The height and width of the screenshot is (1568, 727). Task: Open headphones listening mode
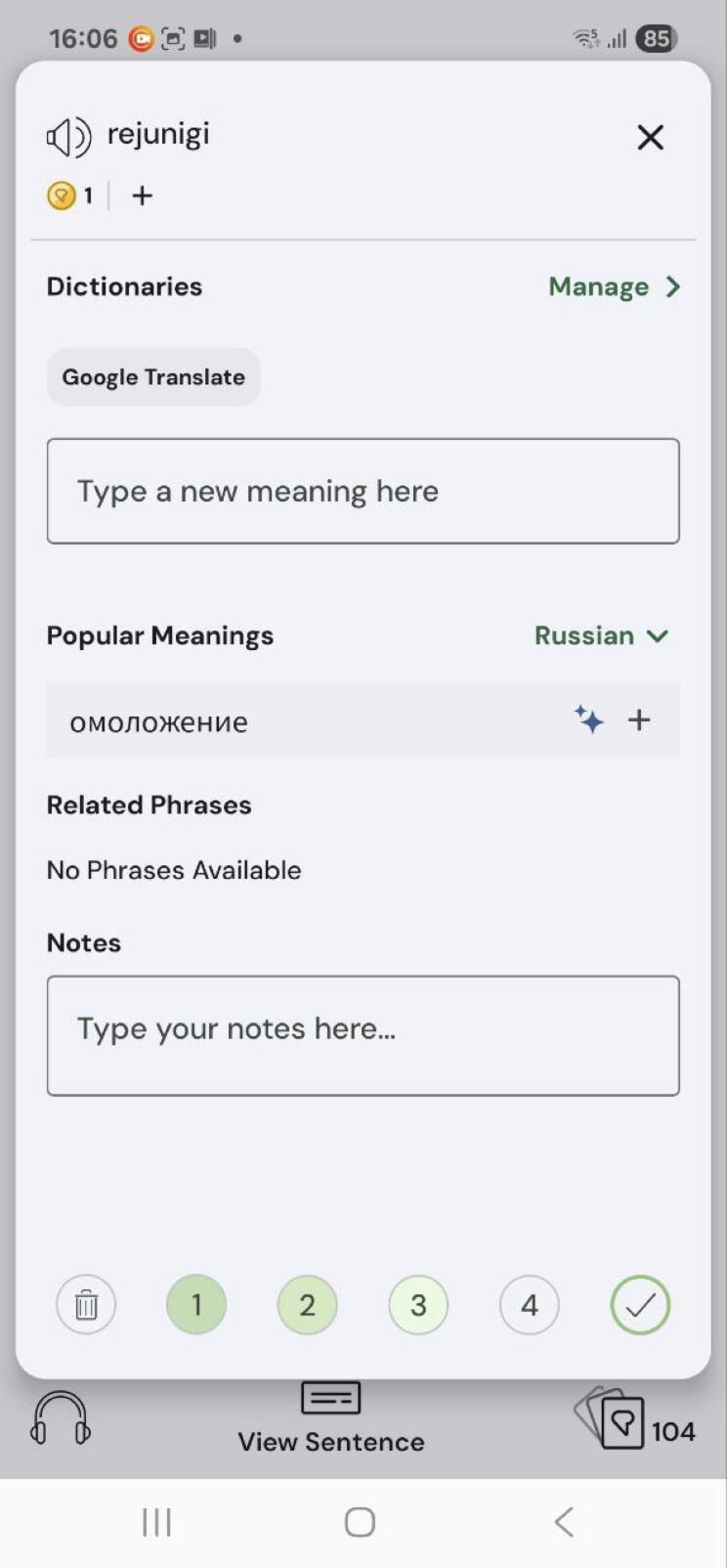click(x=61, y=1417)
